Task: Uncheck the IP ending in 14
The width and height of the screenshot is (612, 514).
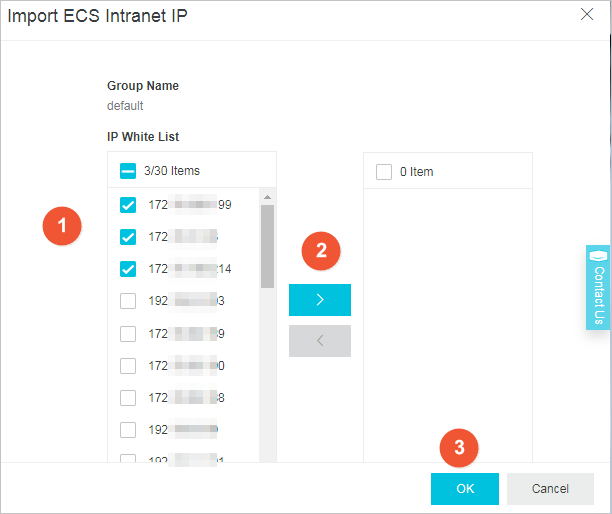Action: point(128,269)
